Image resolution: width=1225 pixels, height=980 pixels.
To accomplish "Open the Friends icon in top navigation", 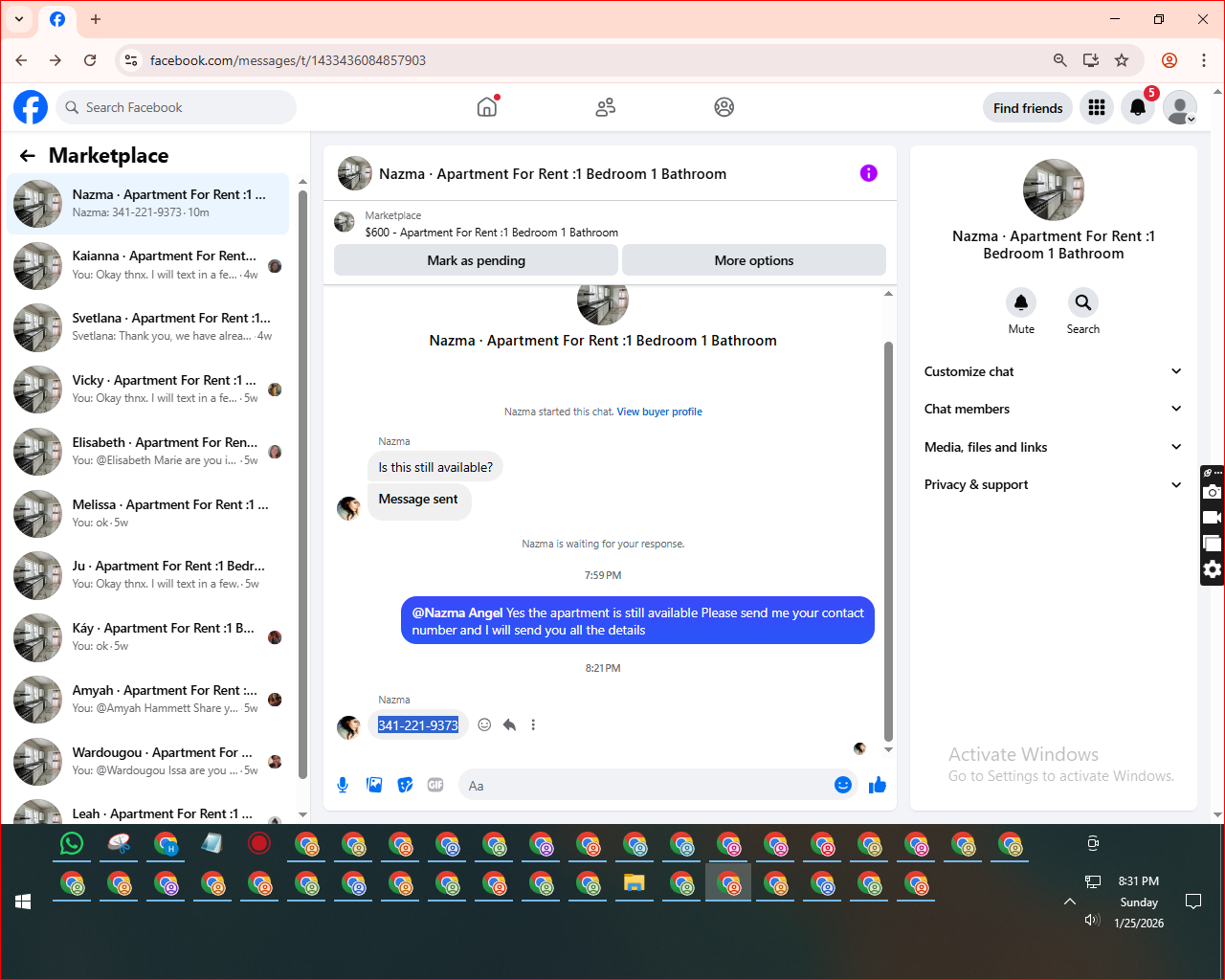I will click(606, 107).
